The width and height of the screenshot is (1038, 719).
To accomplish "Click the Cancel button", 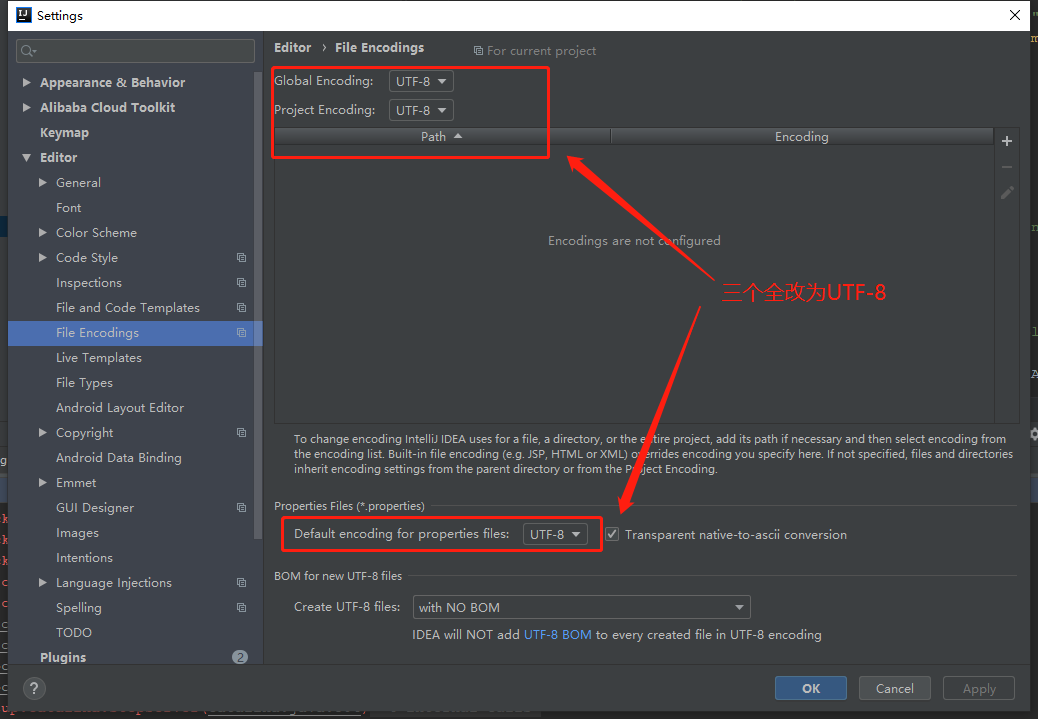I will coord(894,689).
